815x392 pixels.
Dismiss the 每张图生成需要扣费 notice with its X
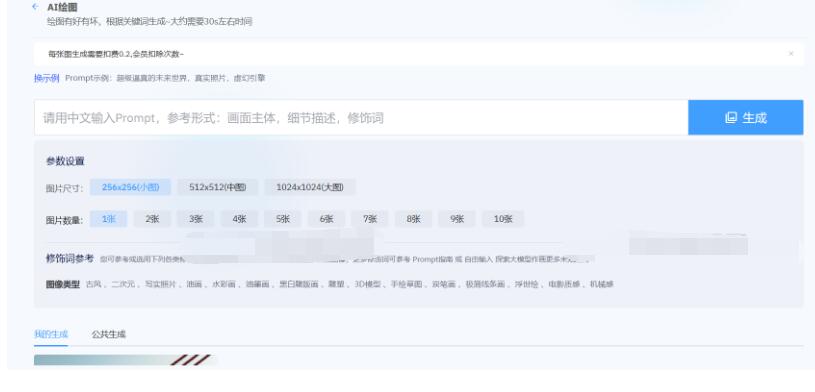pos(791,54)
